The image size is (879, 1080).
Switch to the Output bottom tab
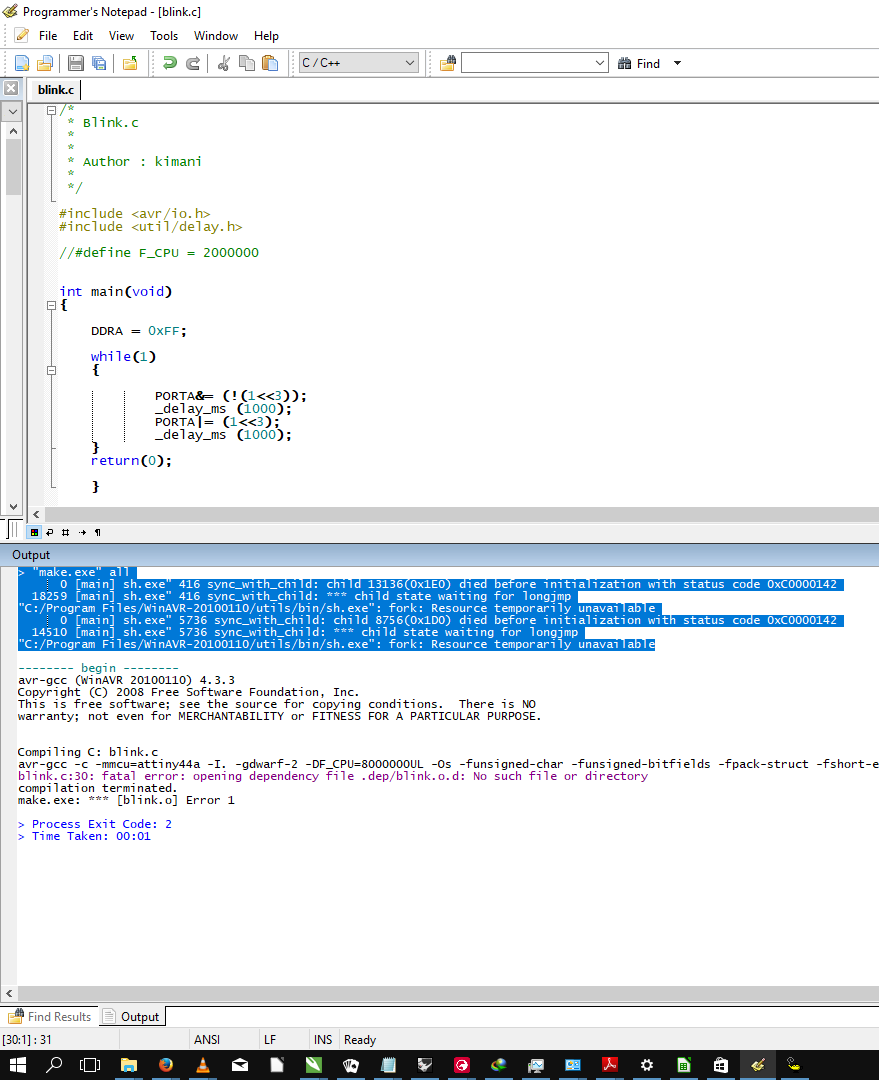coord(132,1017)
